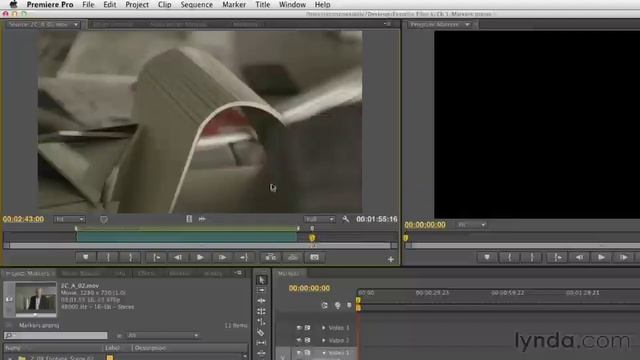This screenshot has height=360, width=640.
Task: Go to In point in Source monitor
Action: (x=156, y=258)
